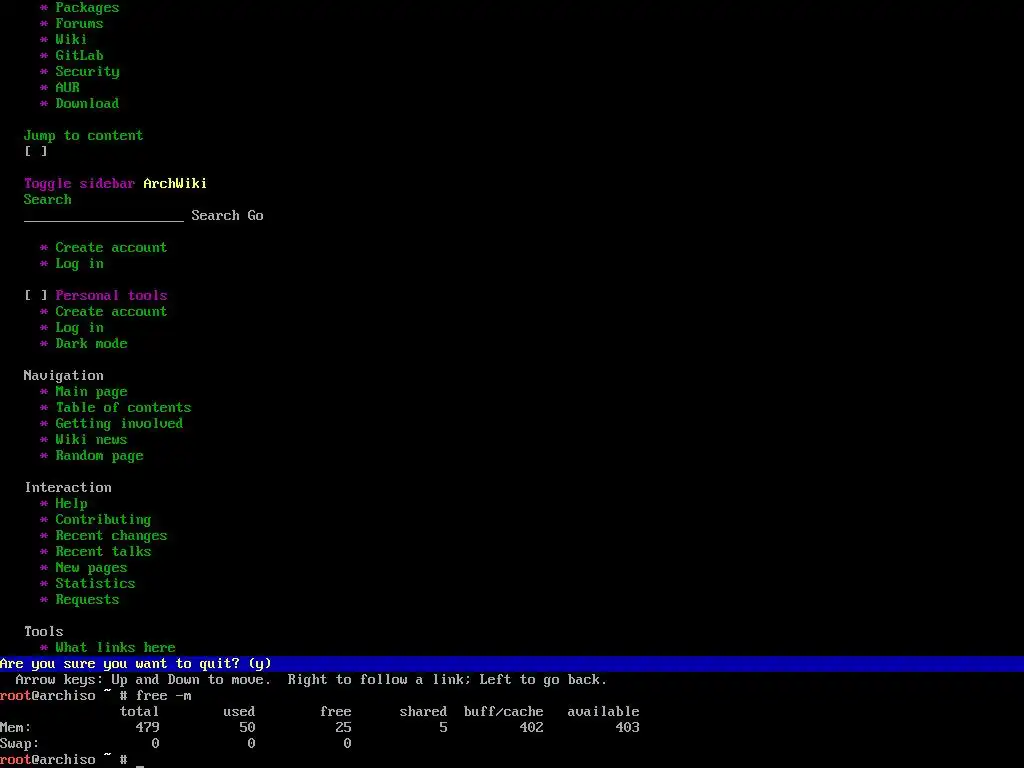Open the Packages link
The image size is (1024, 768).
pos(87,8)
